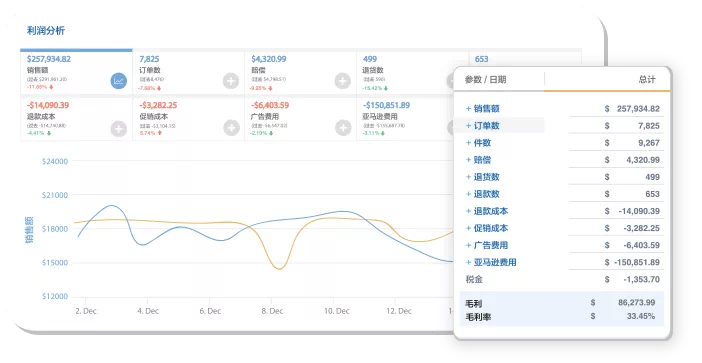Screen dimensions: 702x363
Task: Click the 6. Dec date label
Action: (x=210, y=311)
